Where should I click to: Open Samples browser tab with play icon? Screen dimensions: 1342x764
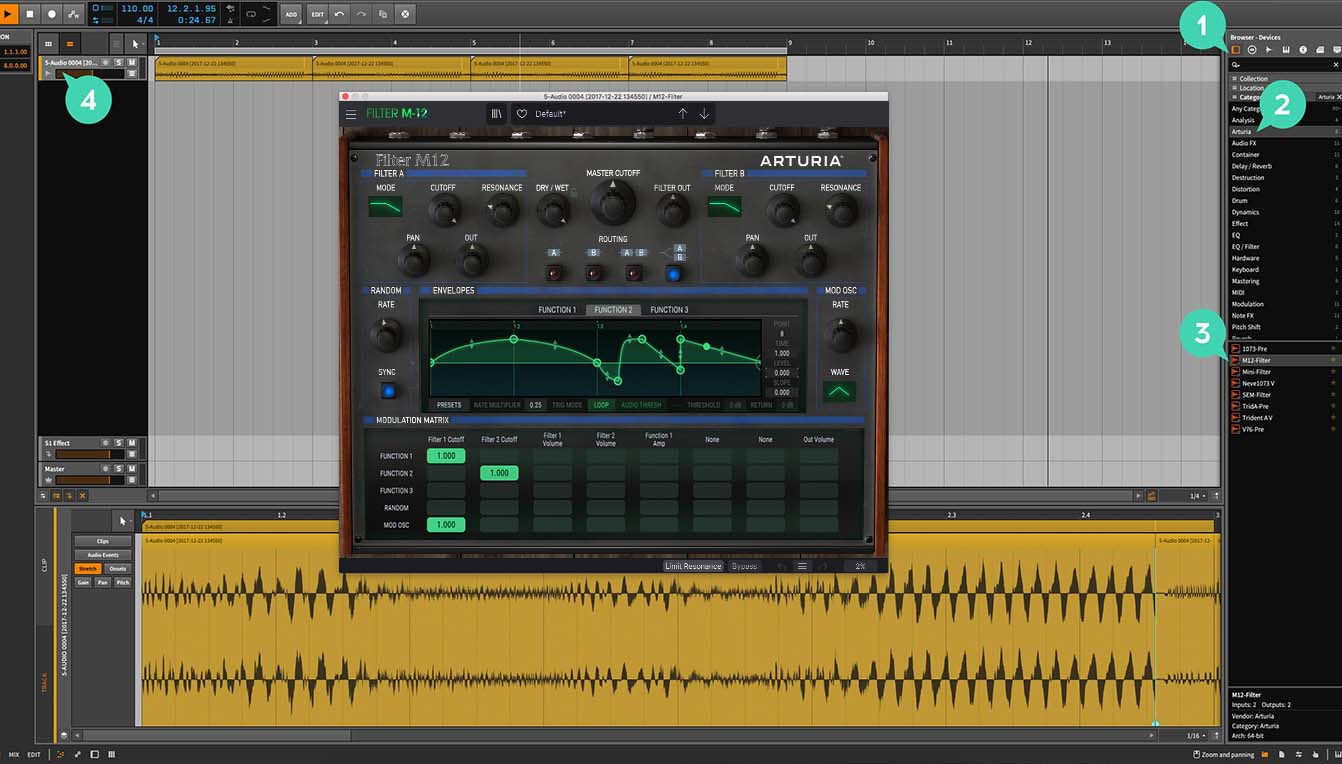1269,49
